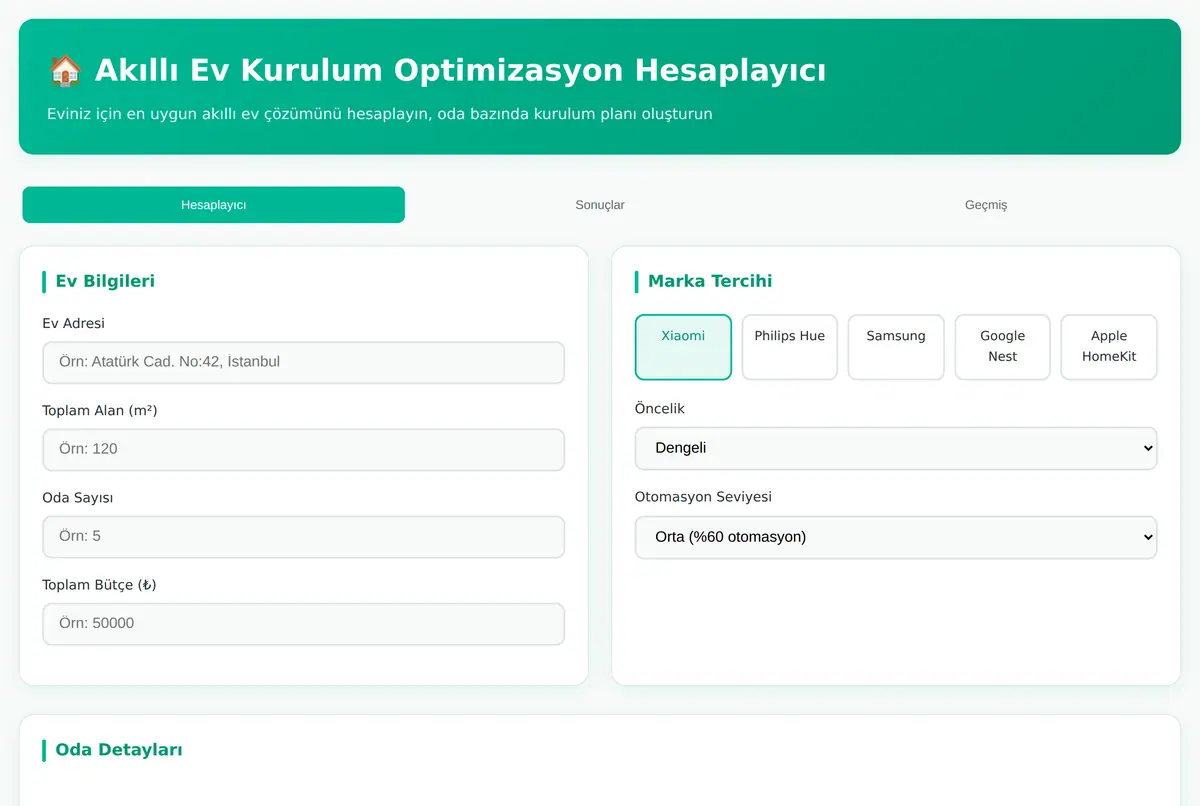The height and width of the screenshot is (806, 1200).
Task: Select the Philips Hue brand option
Action: click(790, 347)
